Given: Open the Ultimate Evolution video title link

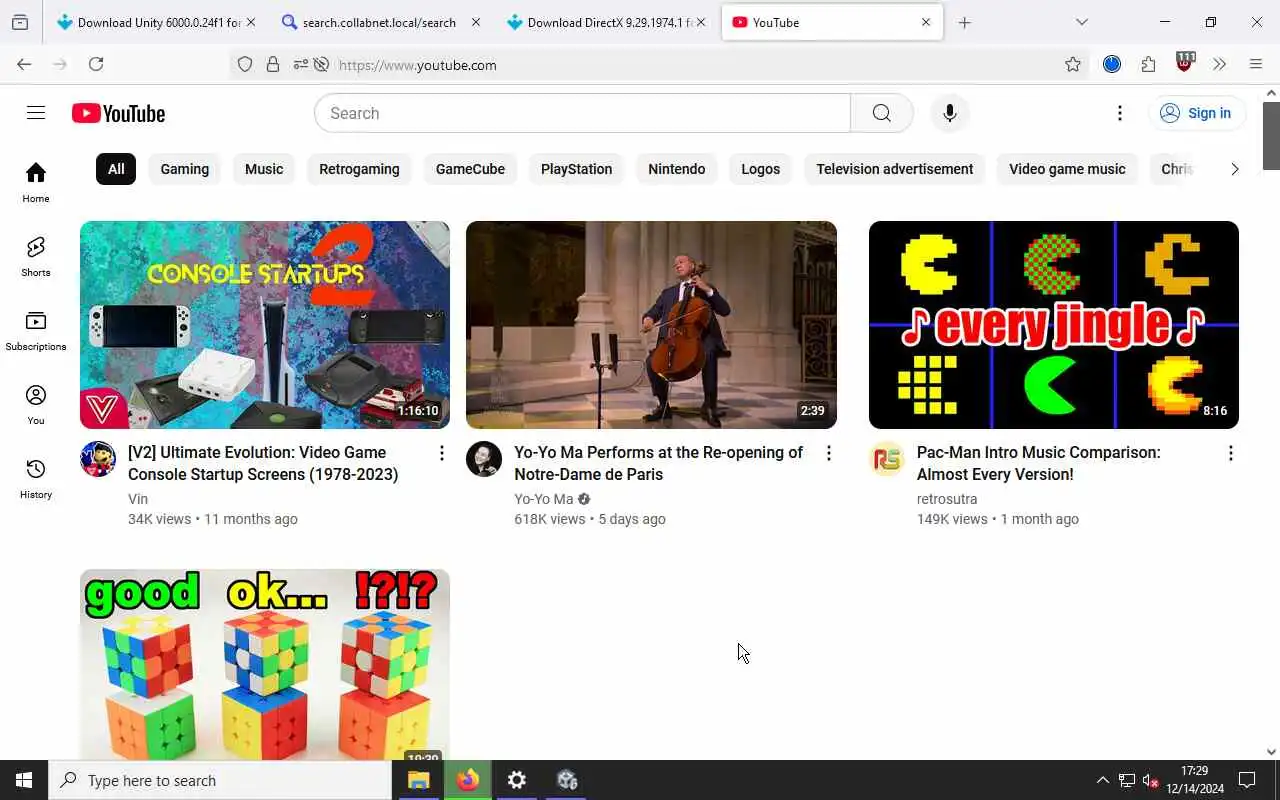Looking at the screenshot, I should [263, 463].
